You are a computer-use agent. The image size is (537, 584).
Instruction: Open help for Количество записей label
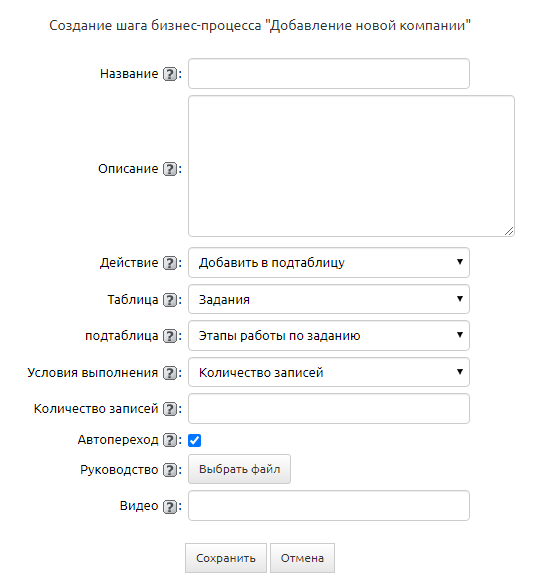(170, 409)
